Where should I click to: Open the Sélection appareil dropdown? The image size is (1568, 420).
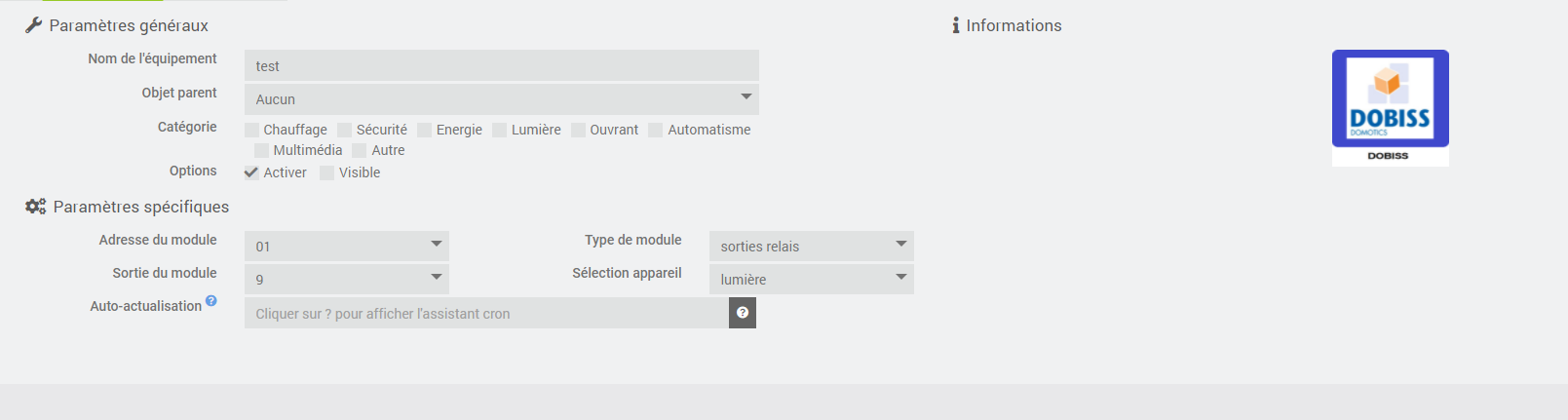(x=811, y=279)
